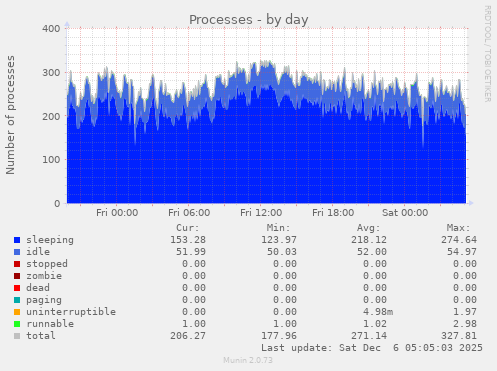
Task: Click total current value 206.27
Action: [x=188, y=336]
